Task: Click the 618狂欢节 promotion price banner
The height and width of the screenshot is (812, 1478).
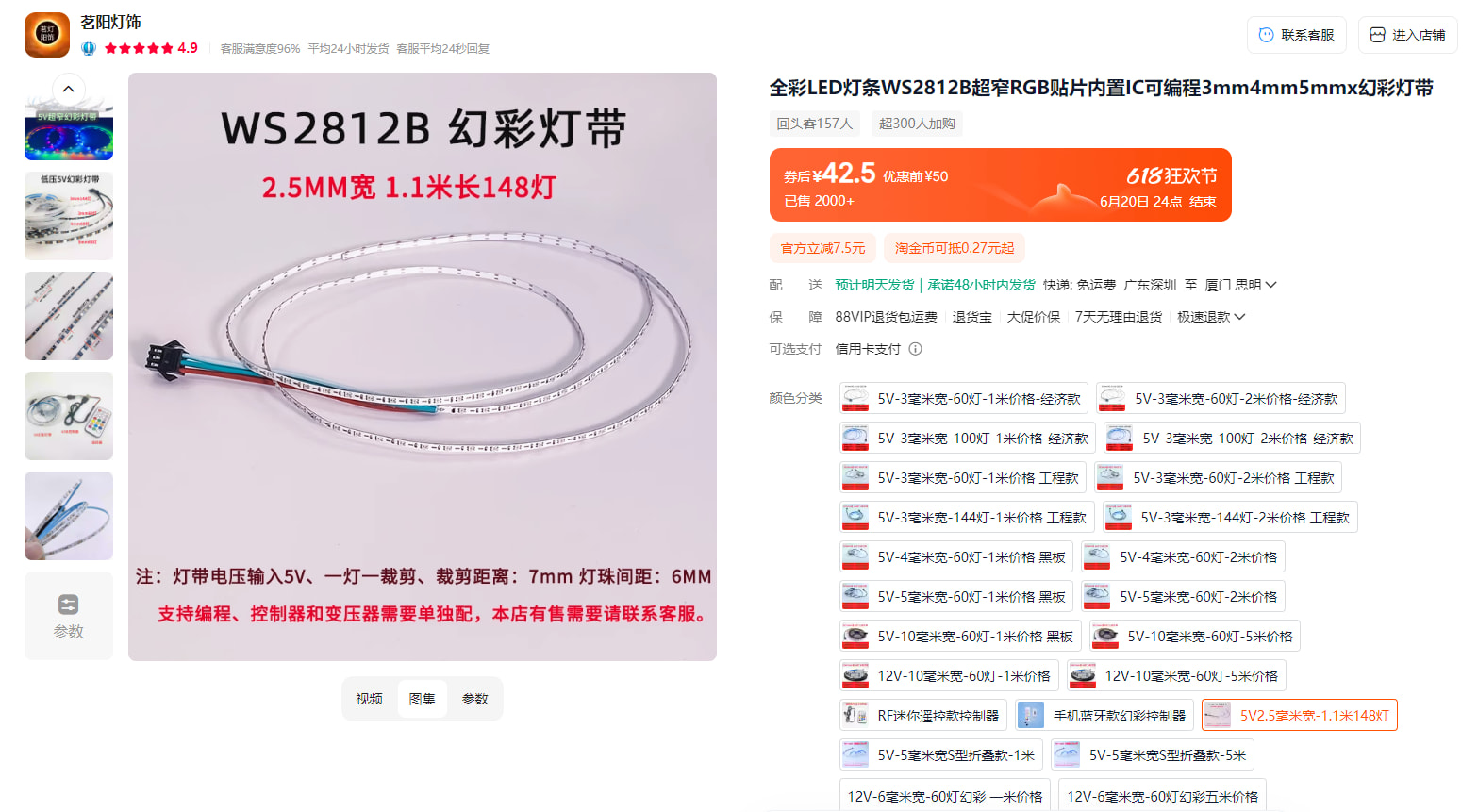Action: click(1001, 185)
